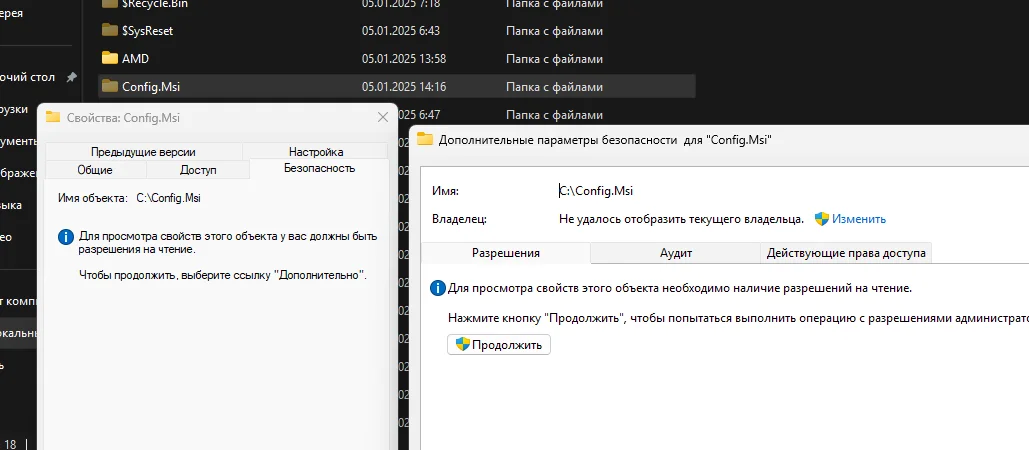Viewport: 1029px width, 450px height.
Task: Click the $Recycle.Bin folder icon
Action: 110,4
